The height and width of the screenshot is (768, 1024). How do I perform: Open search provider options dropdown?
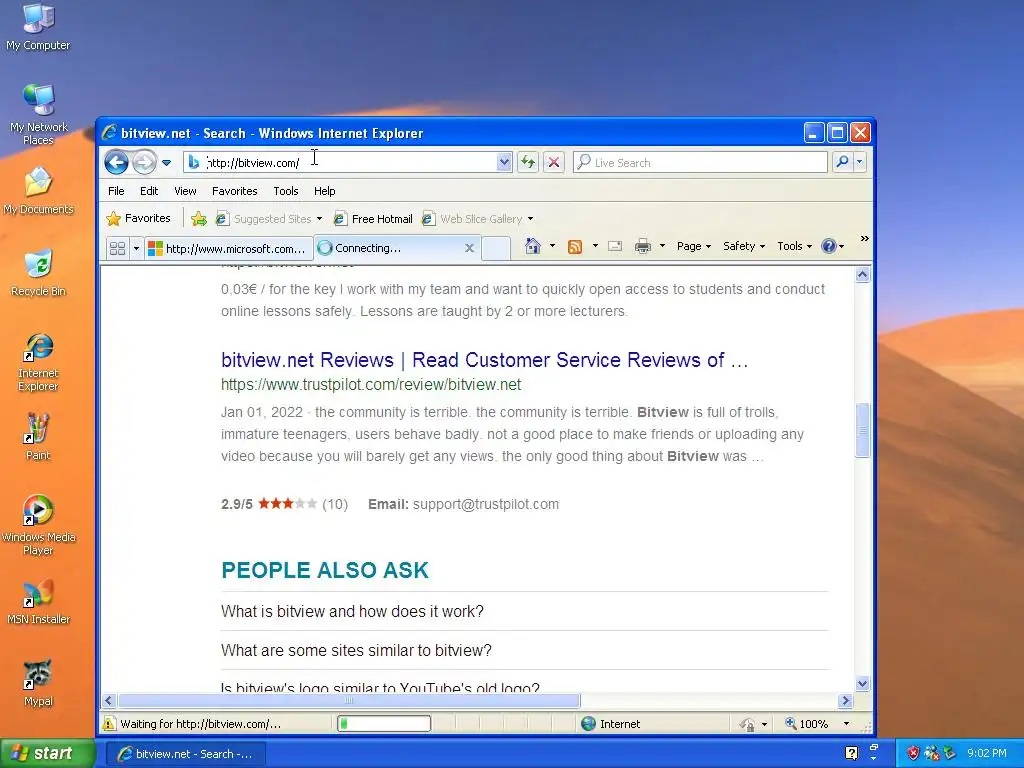pos(859,161)
